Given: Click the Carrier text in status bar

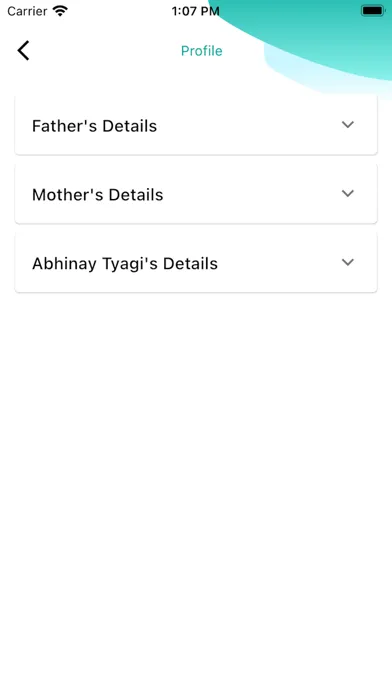Looking at the screenshot, I should point(27,11).
